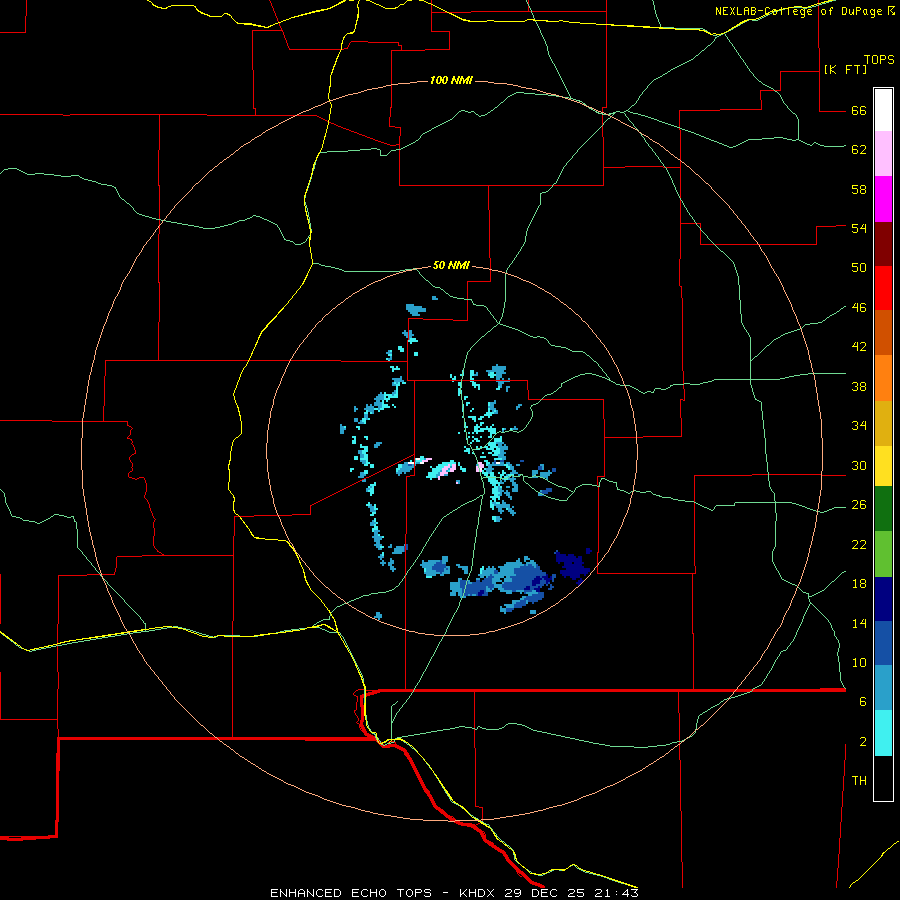
Task: Click the 50 NMI range ring label
Action: [451, 265]
